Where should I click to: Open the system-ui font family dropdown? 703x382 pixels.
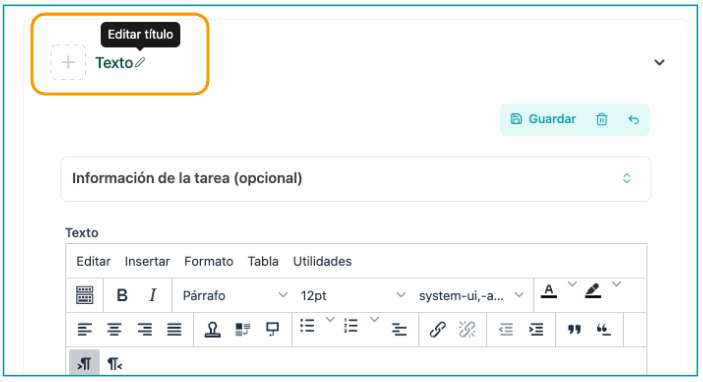[x=471, y=295]
